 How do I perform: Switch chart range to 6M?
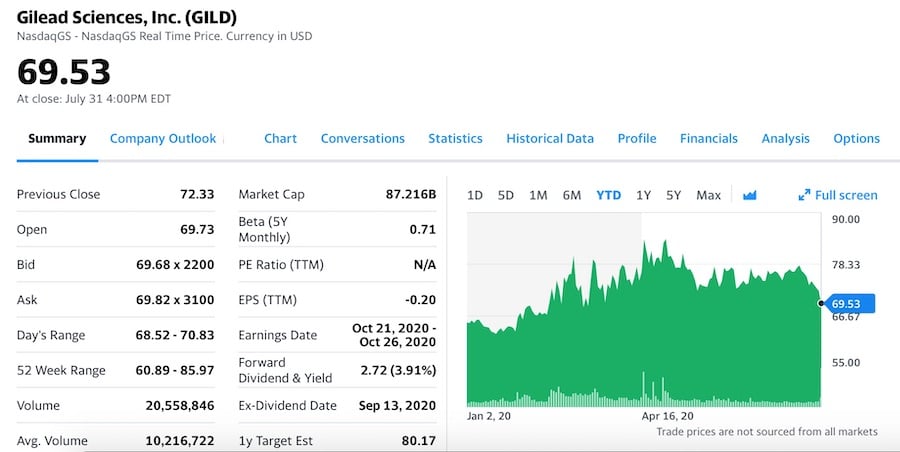[571, 195]
